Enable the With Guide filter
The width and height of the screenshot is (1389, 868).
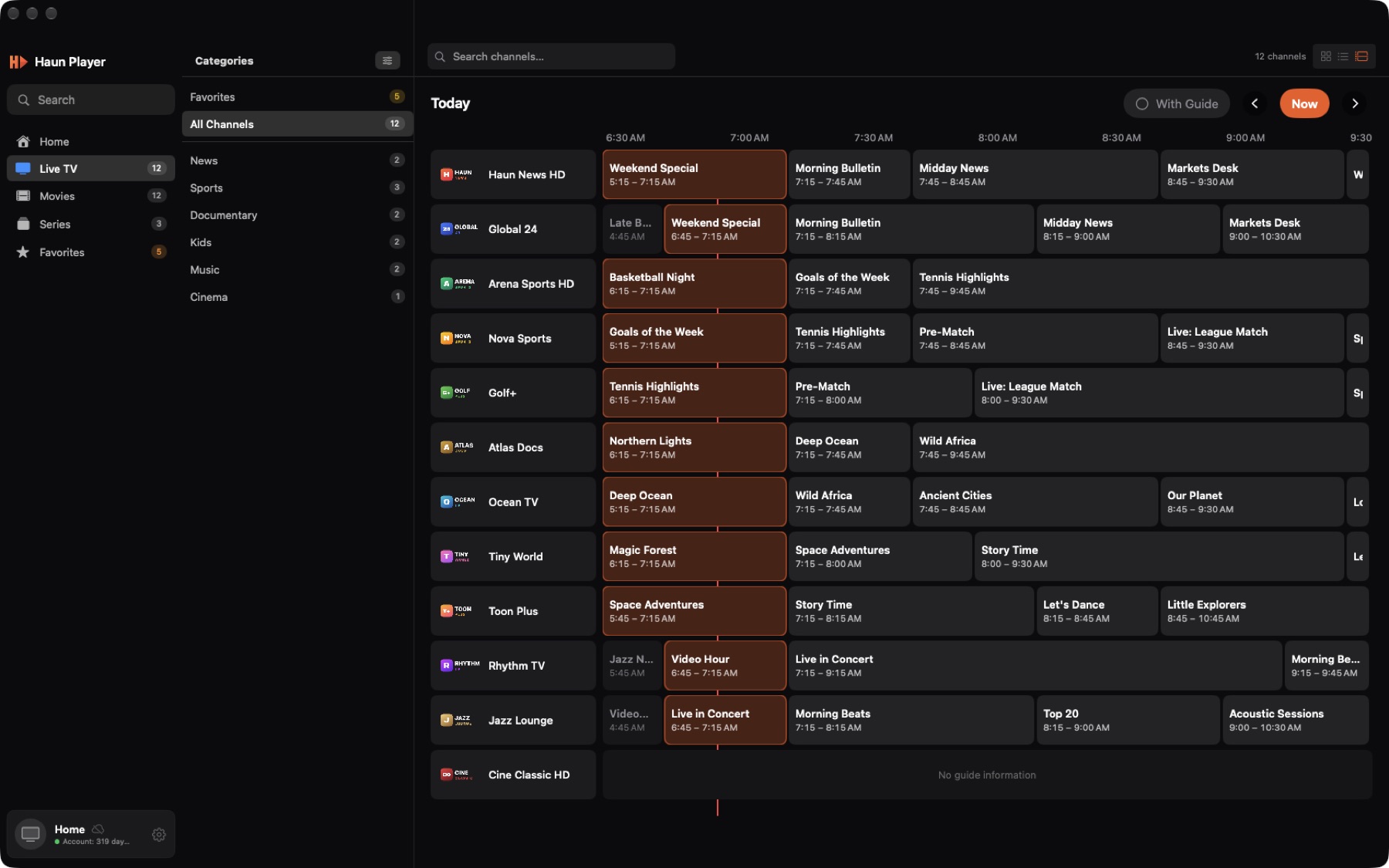(1177, 104)
